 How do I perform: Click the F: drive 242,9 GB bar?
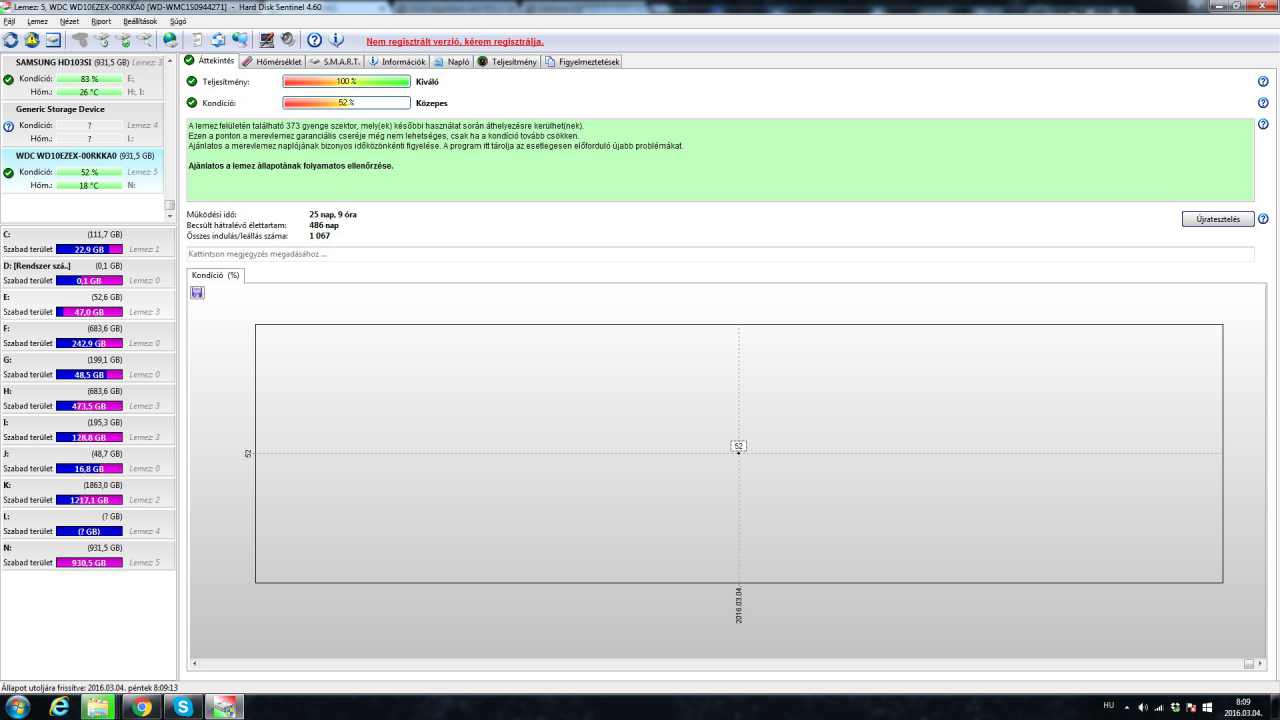click(89, 343)
